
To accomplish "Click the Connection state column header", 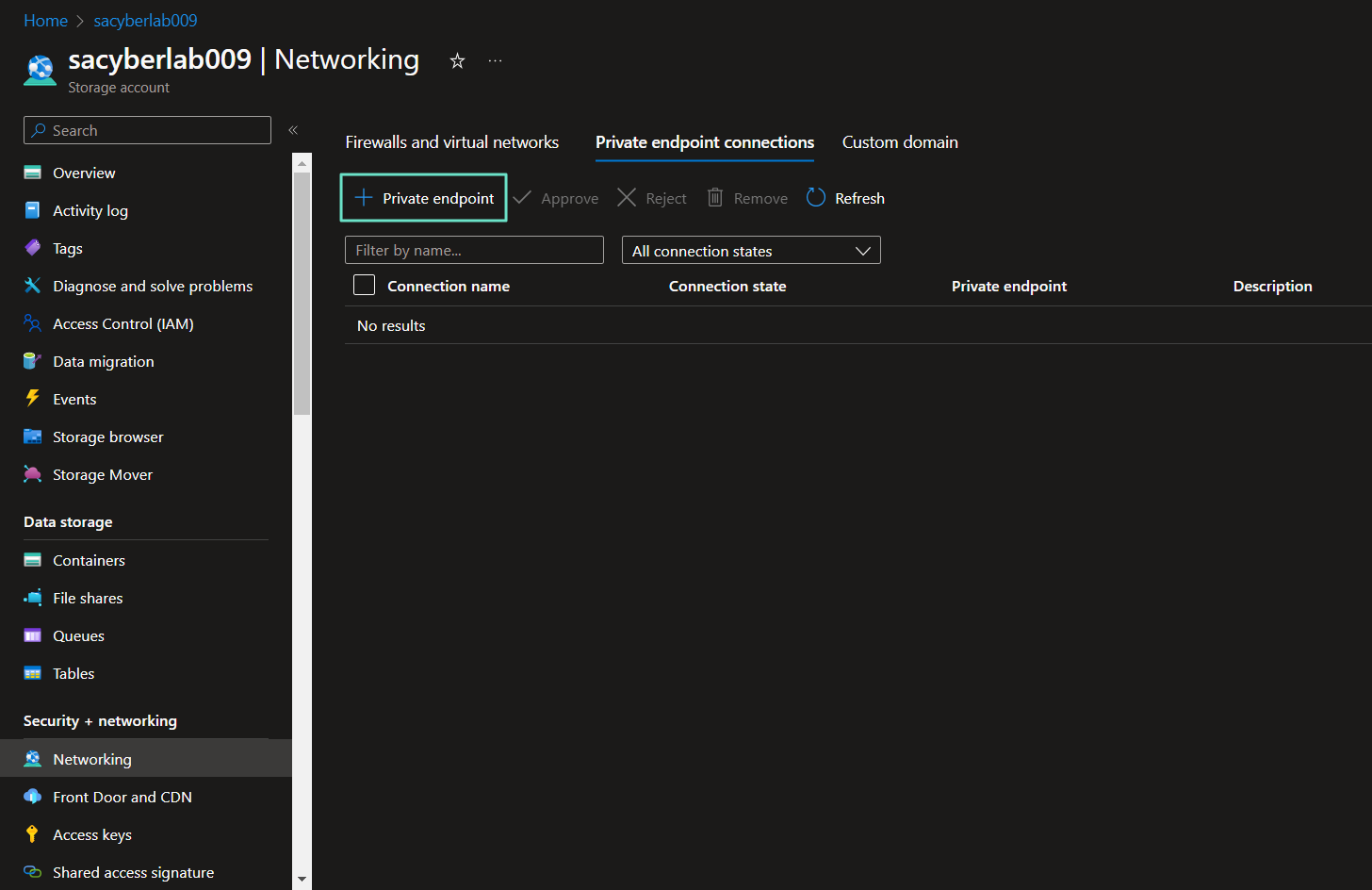I will [x=727, y=286].
